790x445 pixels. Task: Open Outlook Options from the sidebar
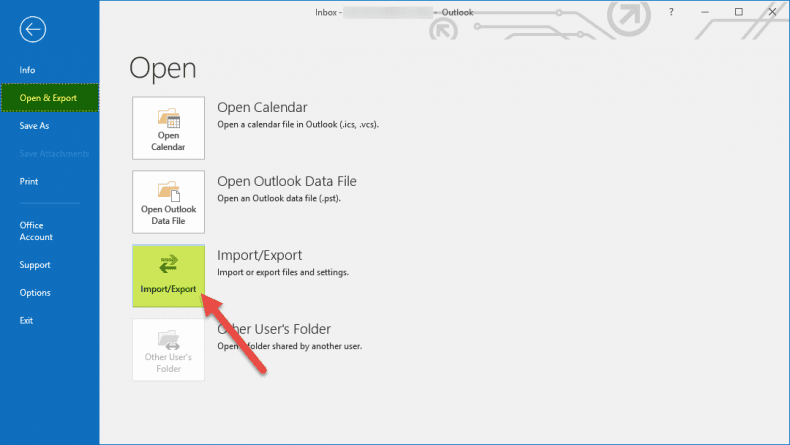click(x=34, y=292)
